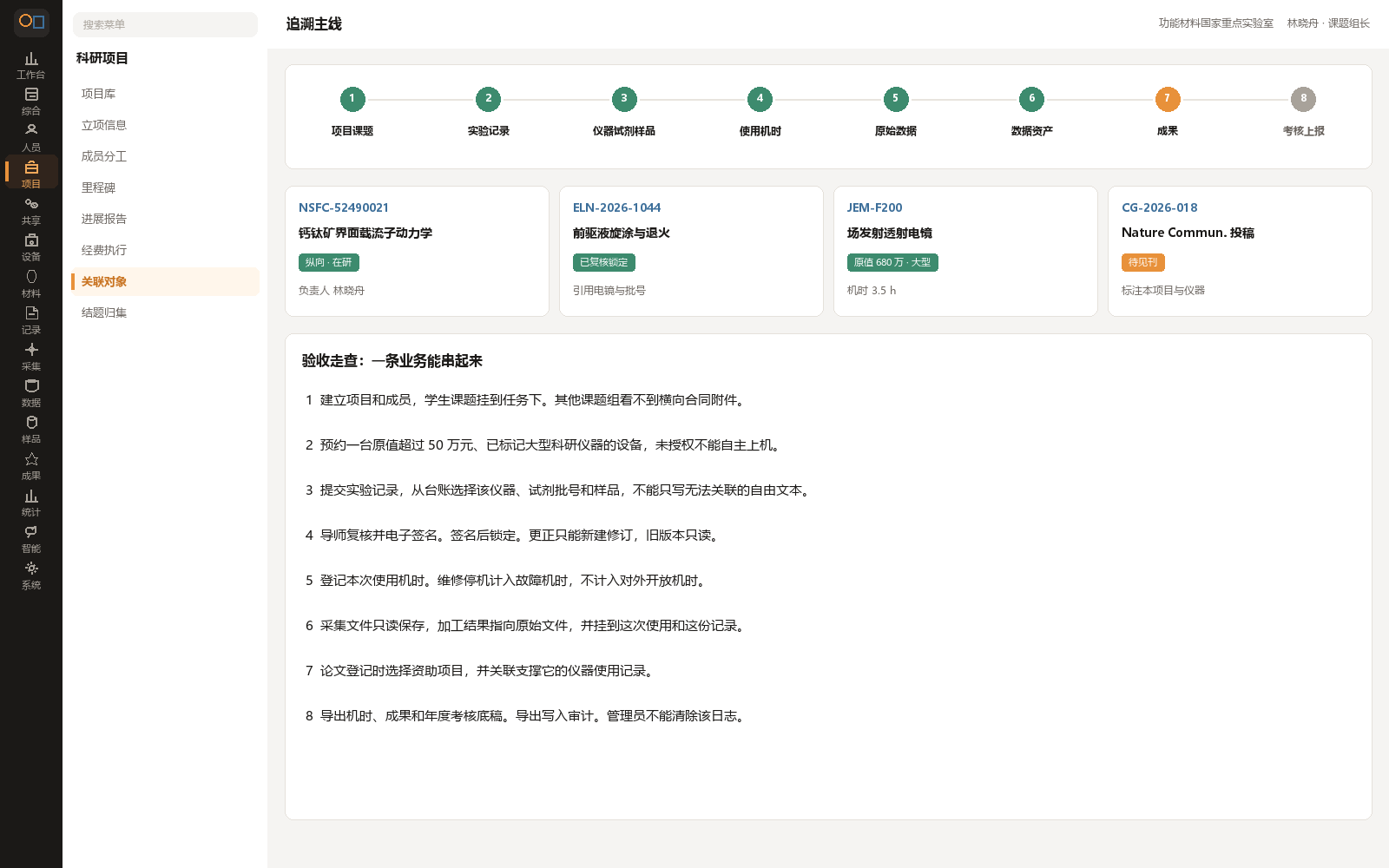1389x868 pixels.
Task: Select step 6 数据资产
Action: (x=1031, y=112)
